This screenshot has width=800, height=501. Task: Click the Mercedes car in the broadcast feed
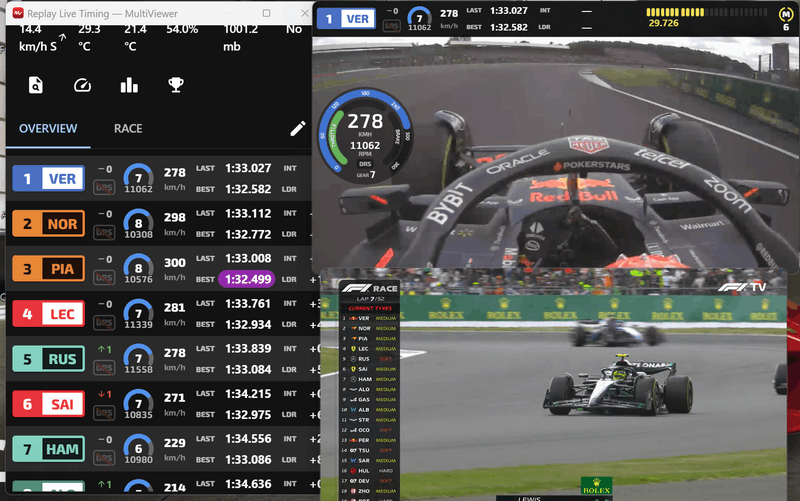[x=619, y=387]
